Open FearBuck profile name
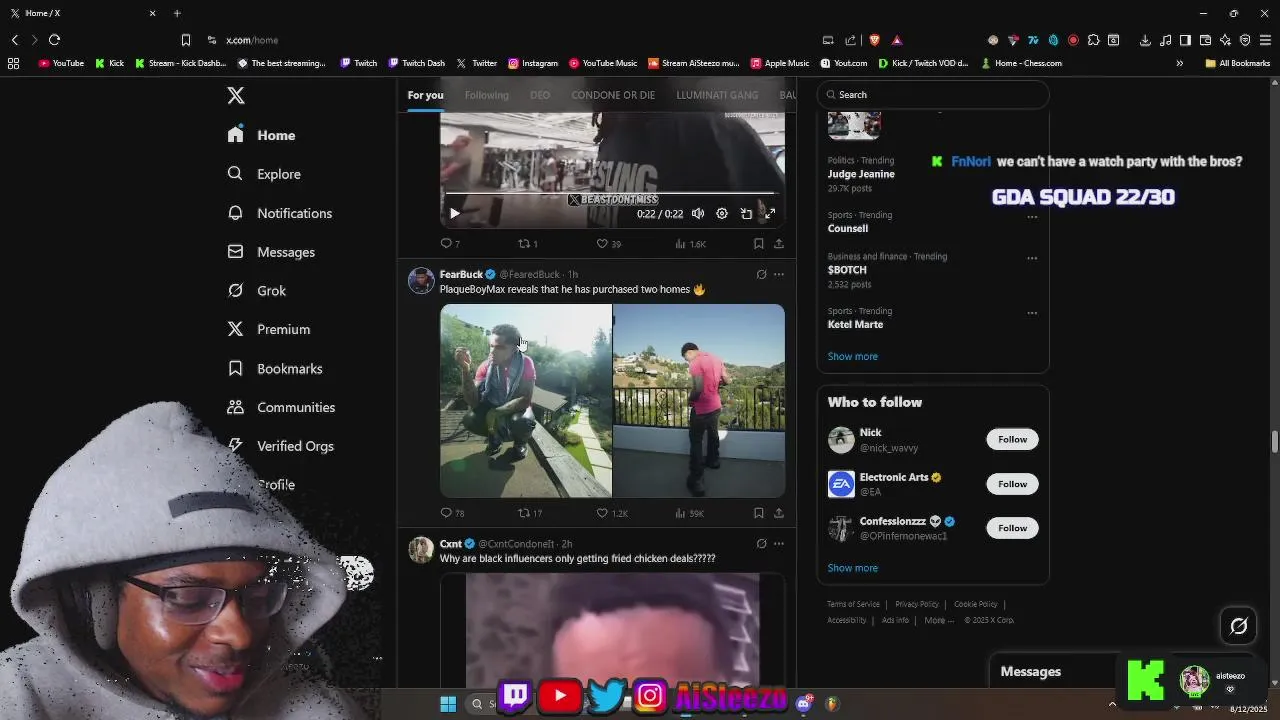The width and height of the screenshot is (1280, 720). point(461,274)
